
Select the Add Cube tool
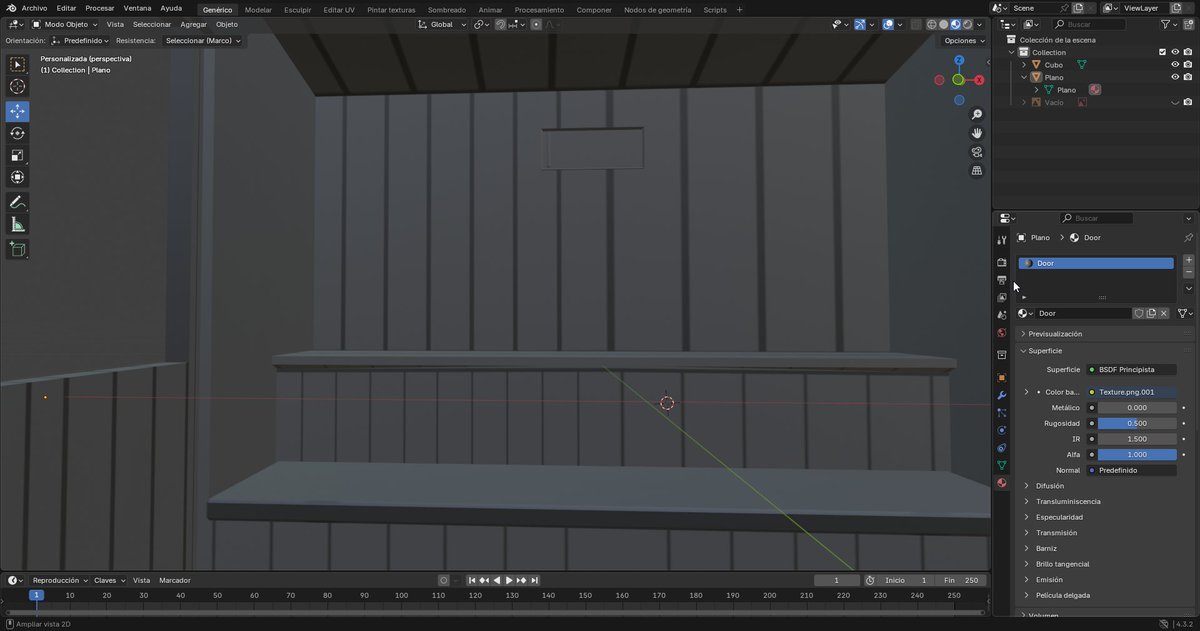pyautogui.click(x=17, y=249)
